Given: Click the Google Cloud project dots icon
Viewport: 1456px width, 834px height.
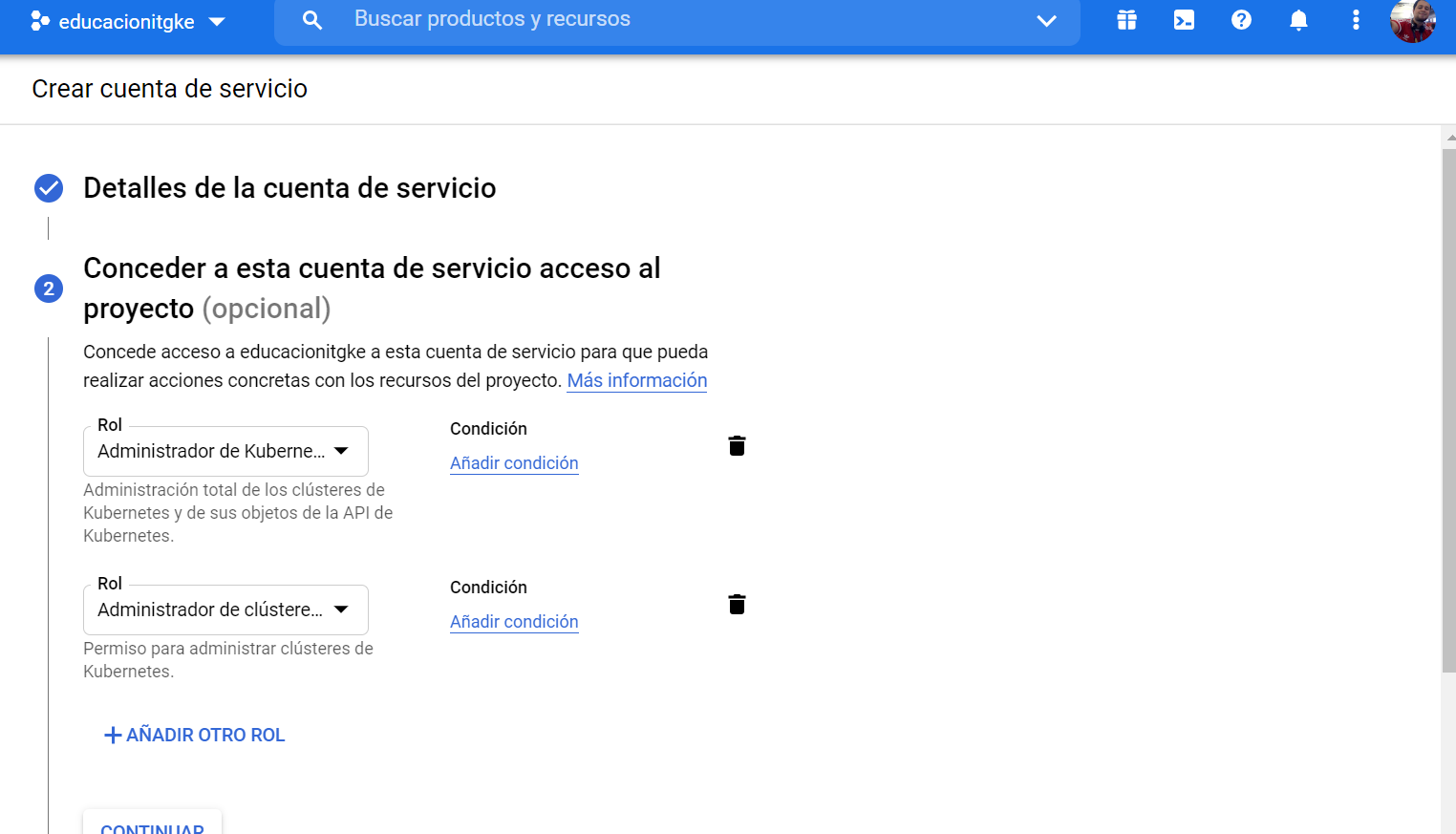Looking at the screenshot, I should [x=40, y=20].
